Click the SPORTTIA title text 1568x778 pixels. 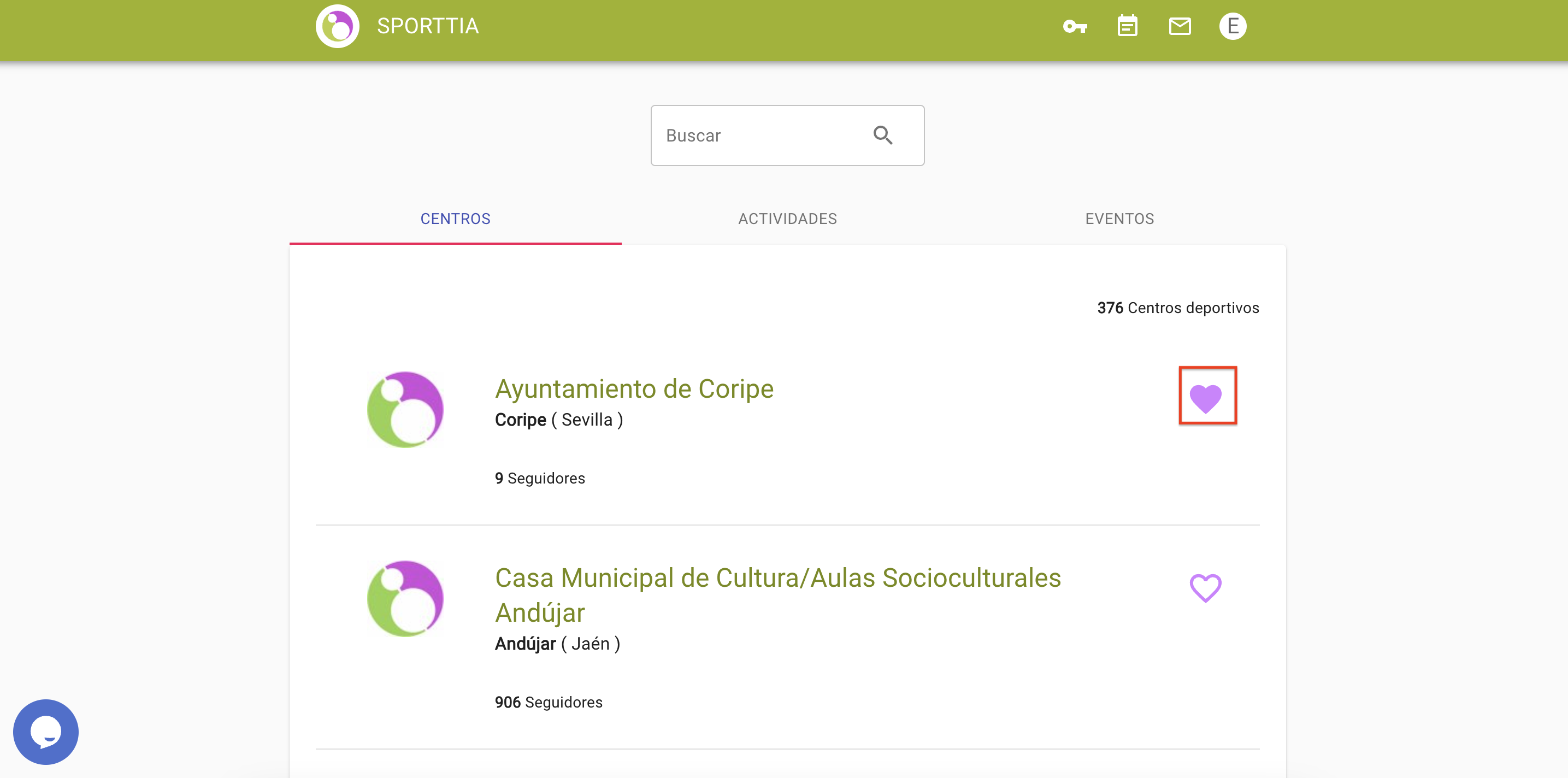tap(427, 26)
